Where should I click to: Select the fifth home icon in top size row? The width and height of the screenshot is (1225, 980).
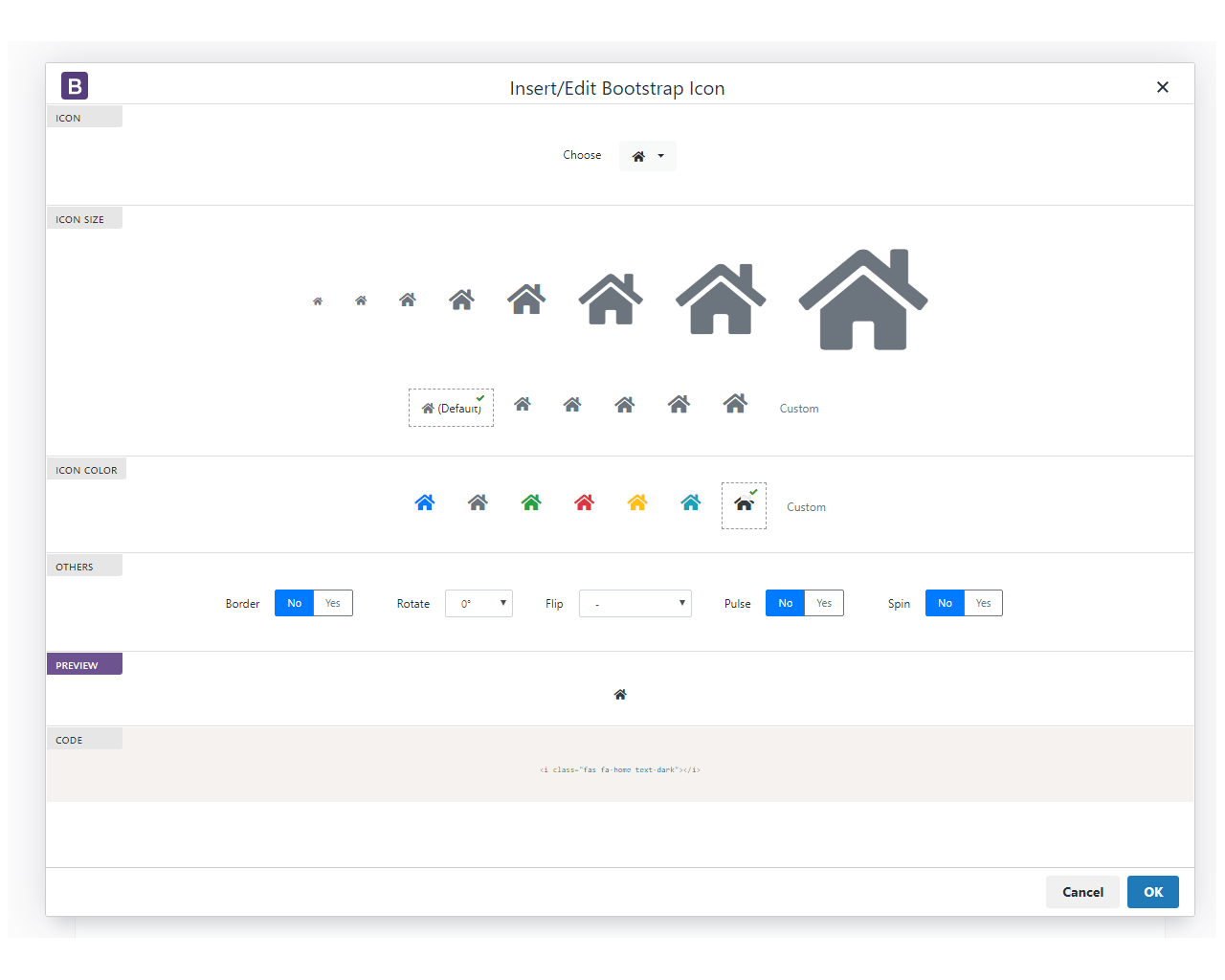point(526,299)
